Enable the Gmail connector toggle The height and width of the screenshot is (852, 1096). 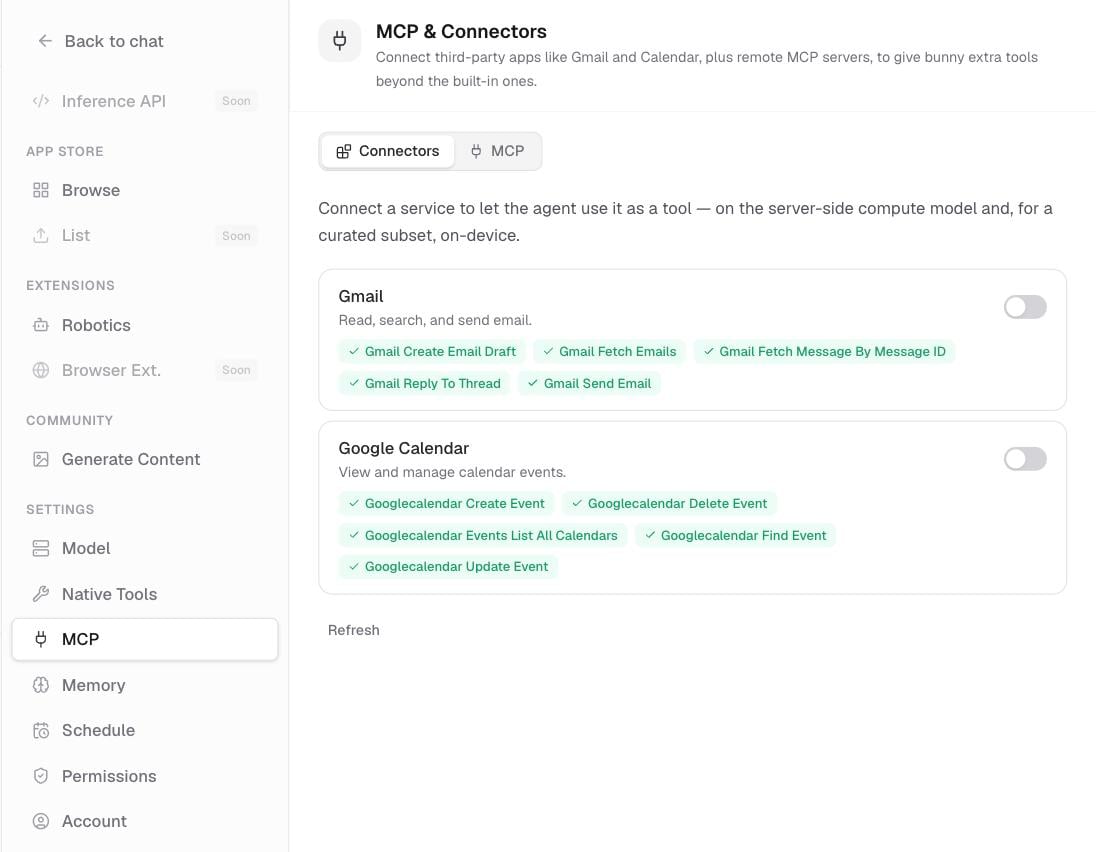[1025, 307]
